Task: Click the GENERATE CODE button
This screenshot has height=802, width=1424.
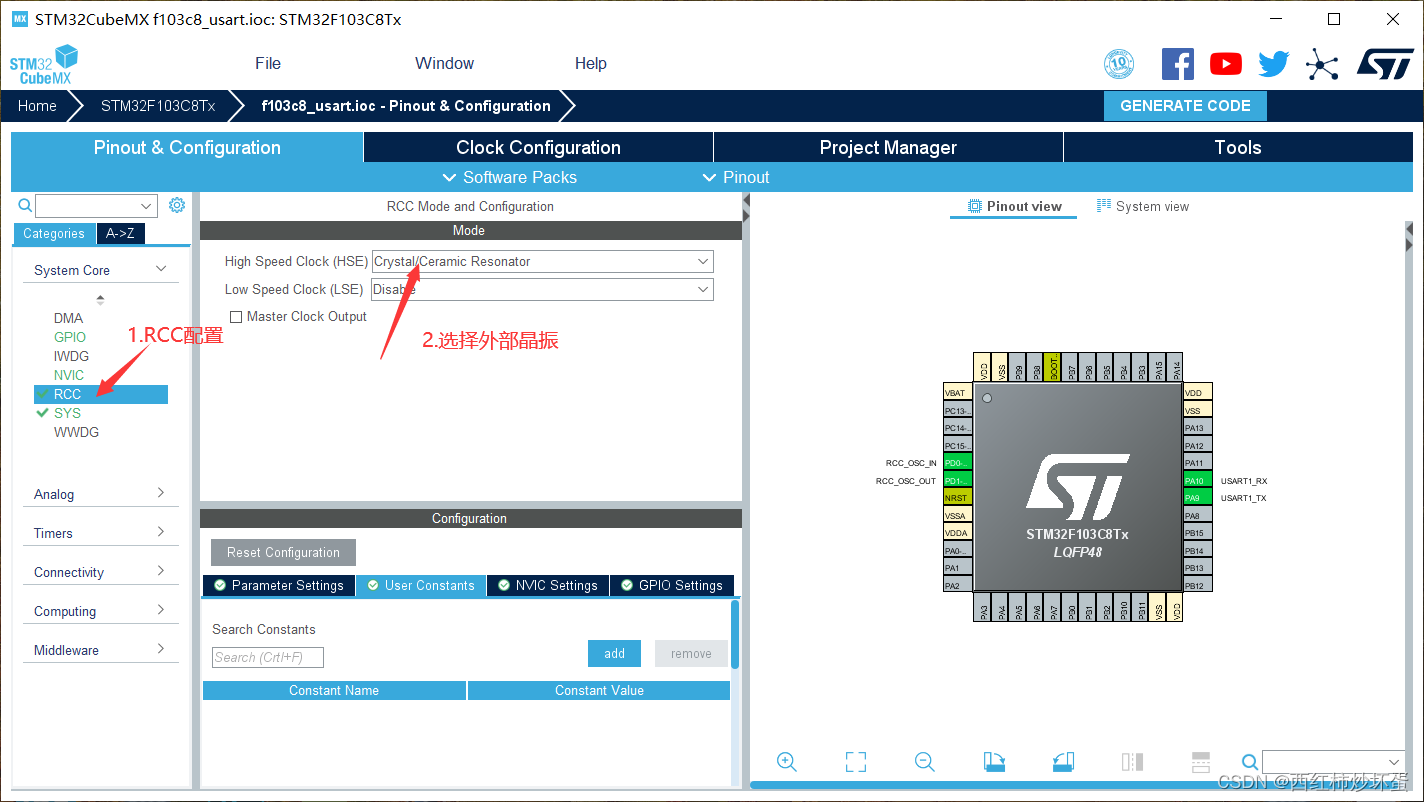Action: (1185, 106)
